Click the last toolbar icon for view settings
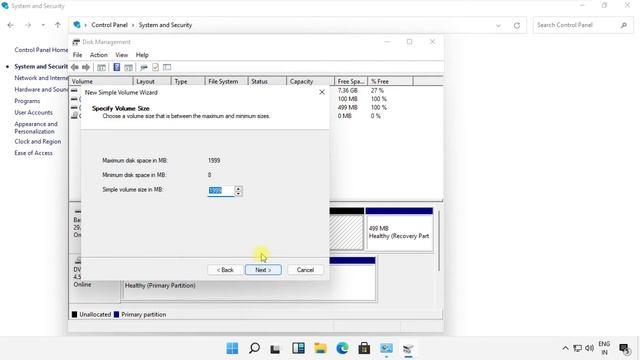This screenshot has height=360, width=640. pos(167,67)
